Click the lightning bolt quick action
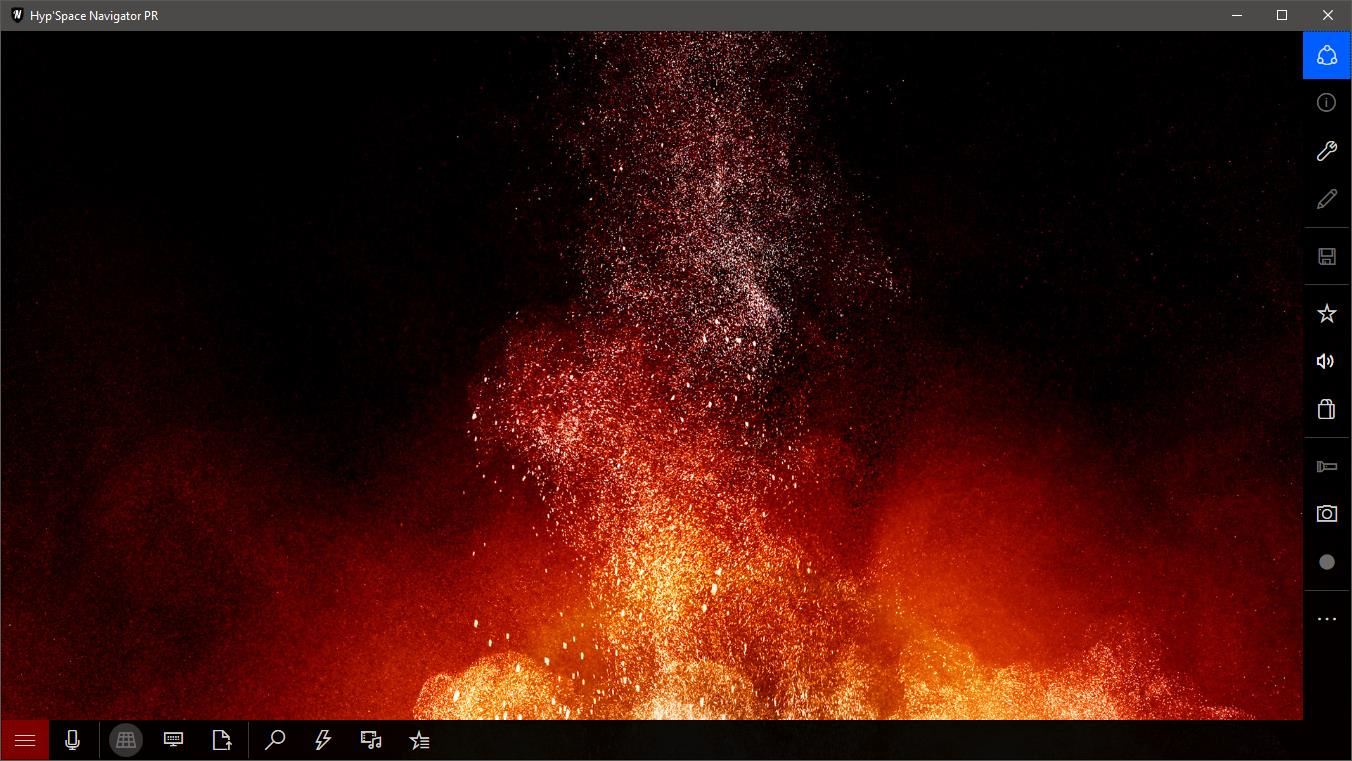1352x761 pixels. coord(323,740)
